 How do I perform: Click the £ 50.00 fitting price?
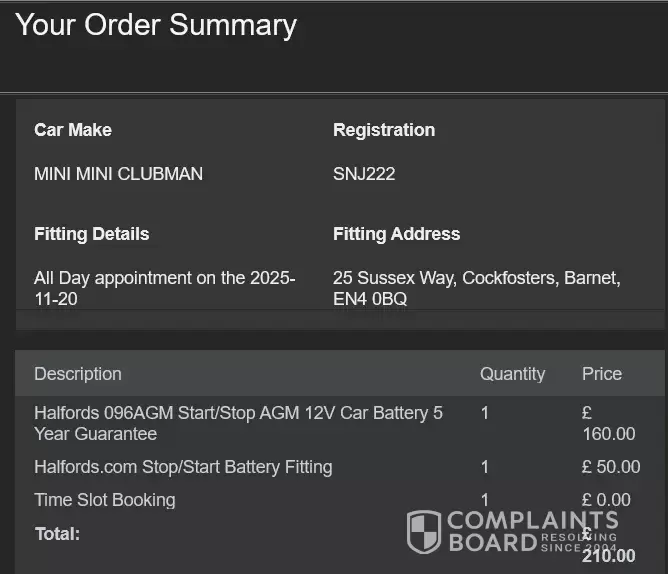[x=611, y=467]
